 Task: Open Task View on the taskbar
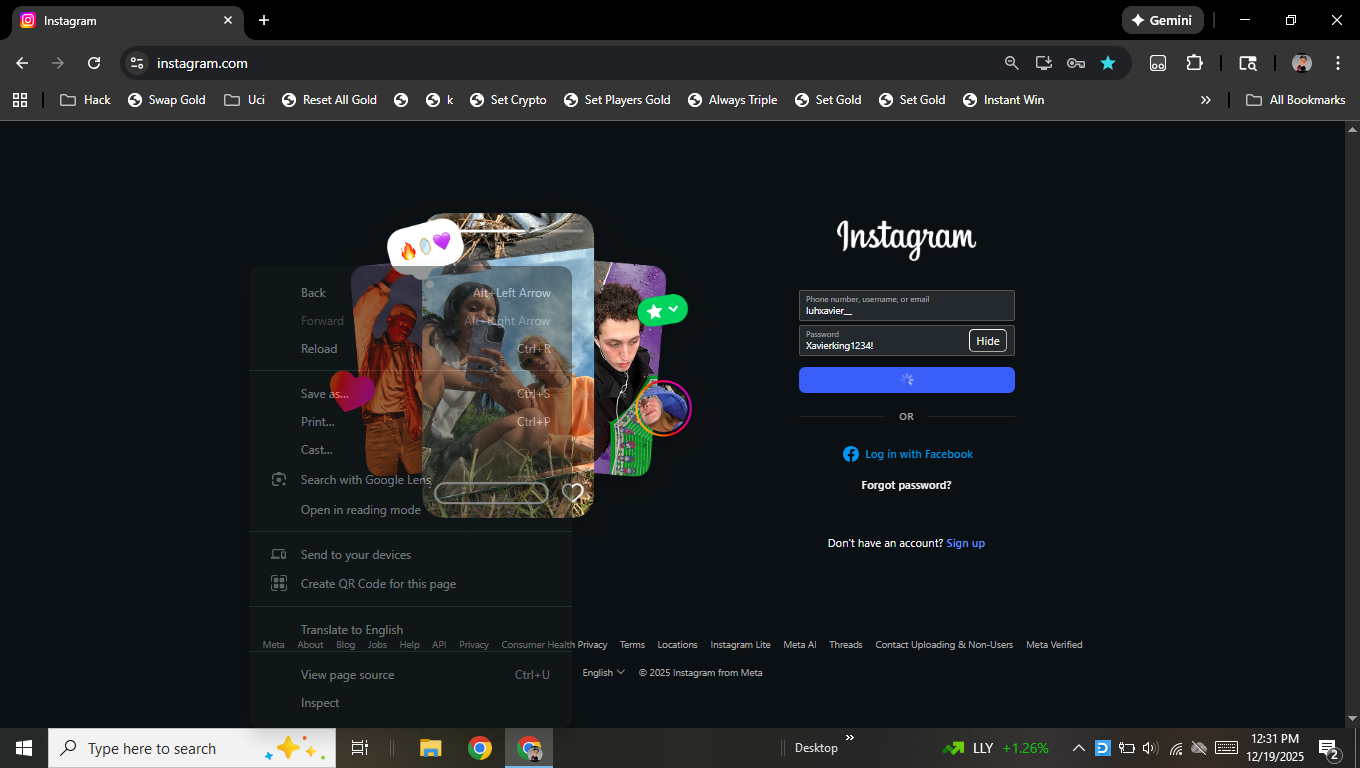pyautogui.click(x=360, y=748)
